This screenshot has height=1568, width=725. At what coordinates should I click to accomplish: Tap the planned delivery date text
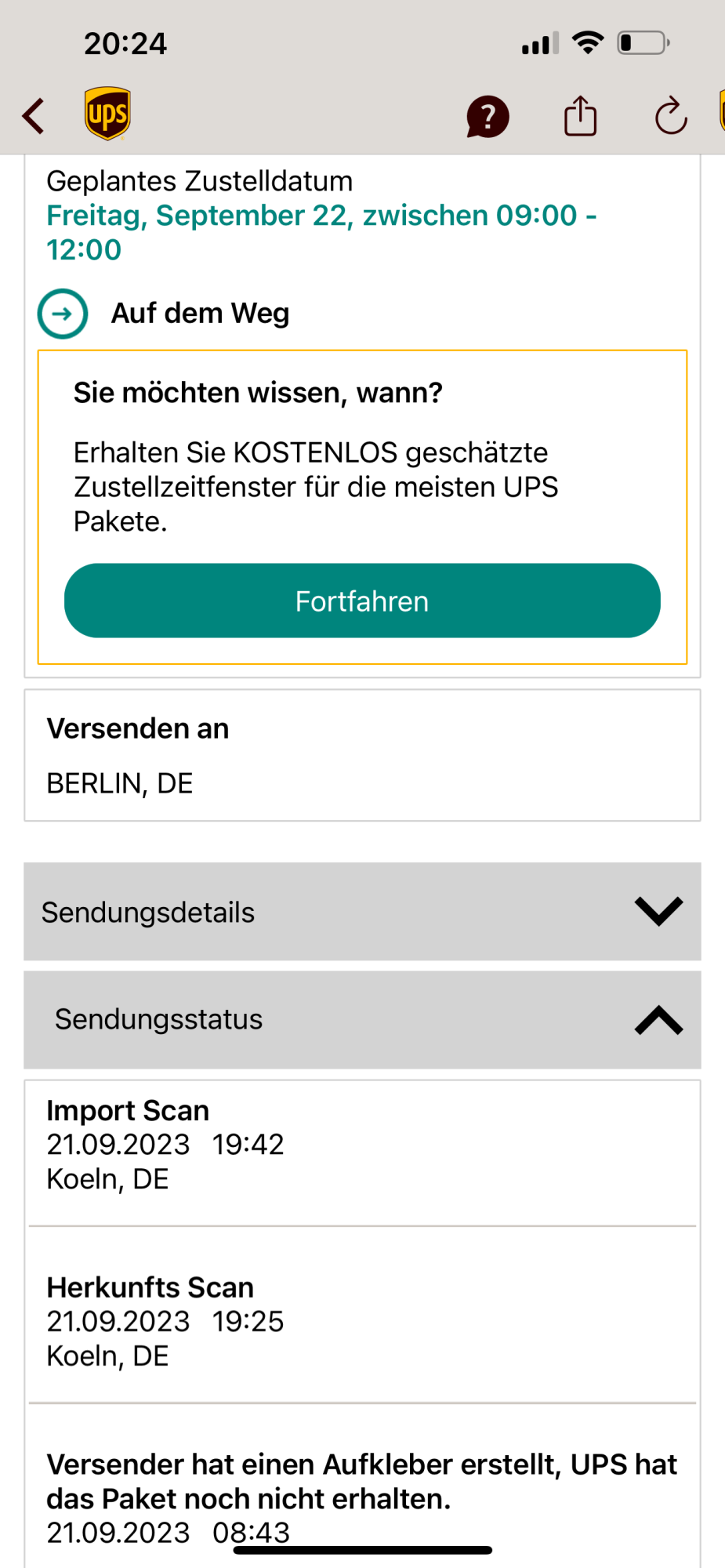(321, 232)
